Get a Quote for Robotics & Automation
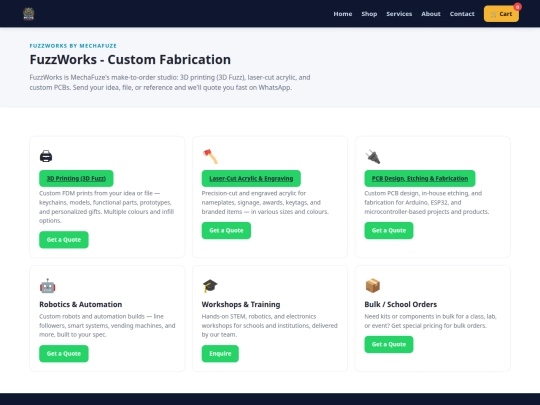This screenshot has height=405, width=540. coord(64,354)
